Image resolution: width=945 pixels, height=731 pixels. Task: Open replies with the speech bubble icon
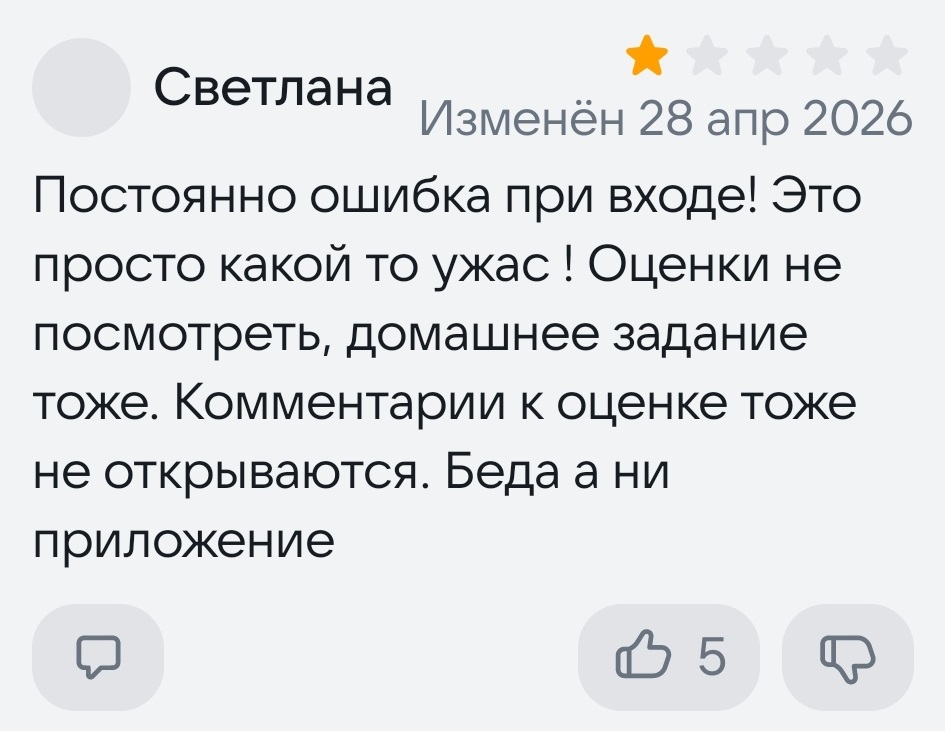(x=98, y=657)
